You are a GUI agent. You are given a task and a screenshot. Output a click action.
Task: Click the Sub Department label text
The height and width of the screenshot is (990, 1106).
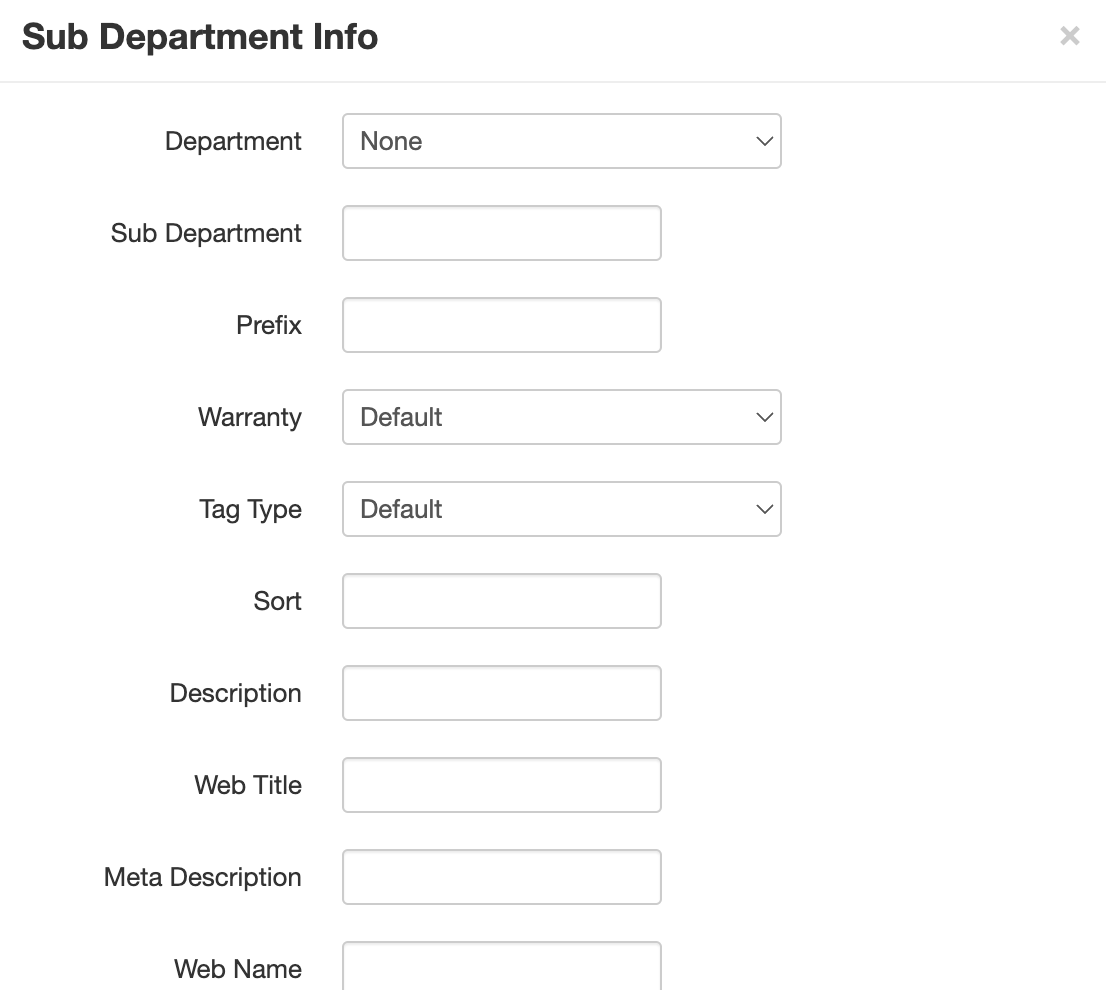click(206, 233)
